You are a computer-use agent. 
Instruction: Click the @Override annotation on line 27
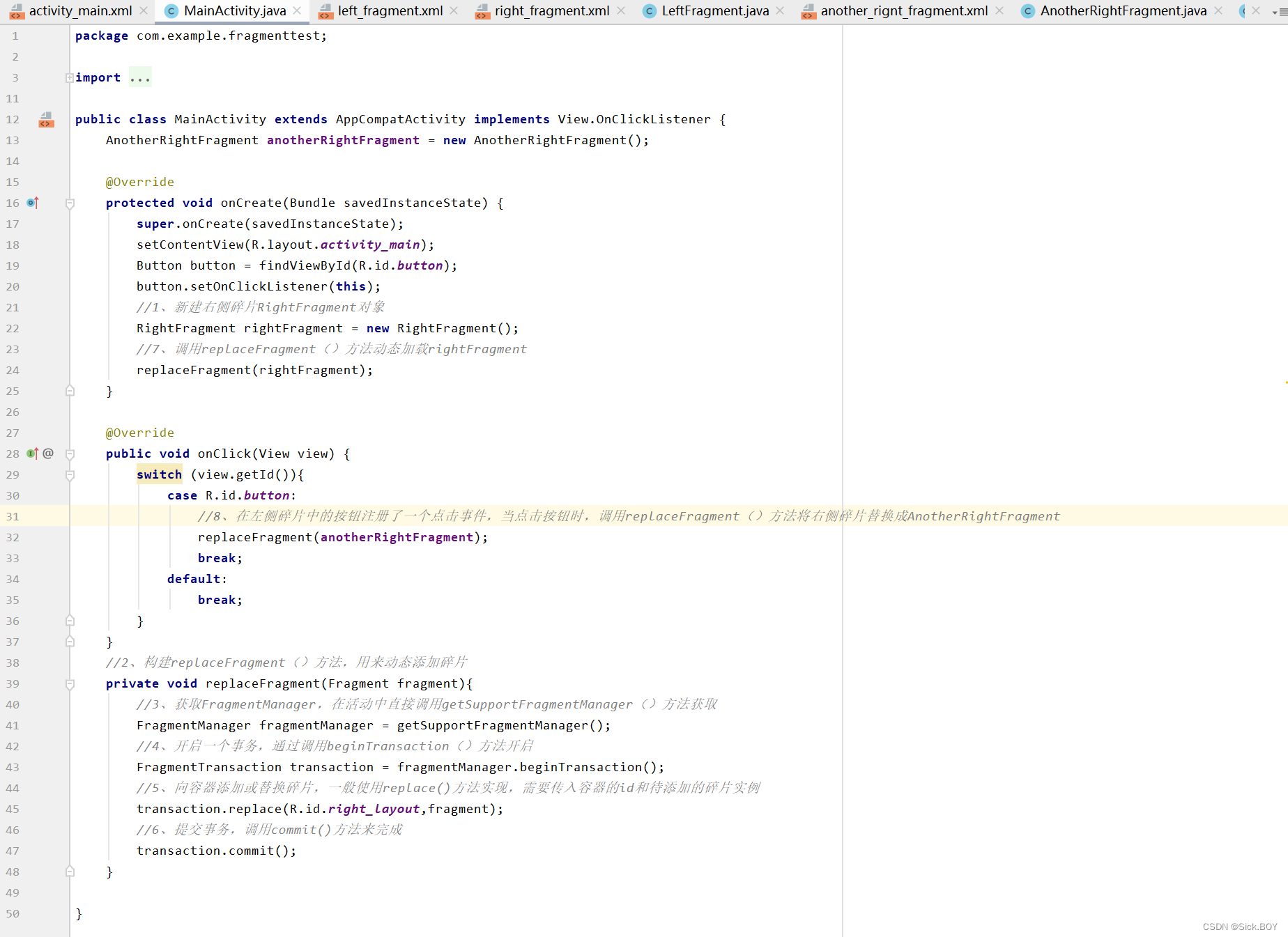[x=140, y=433]
